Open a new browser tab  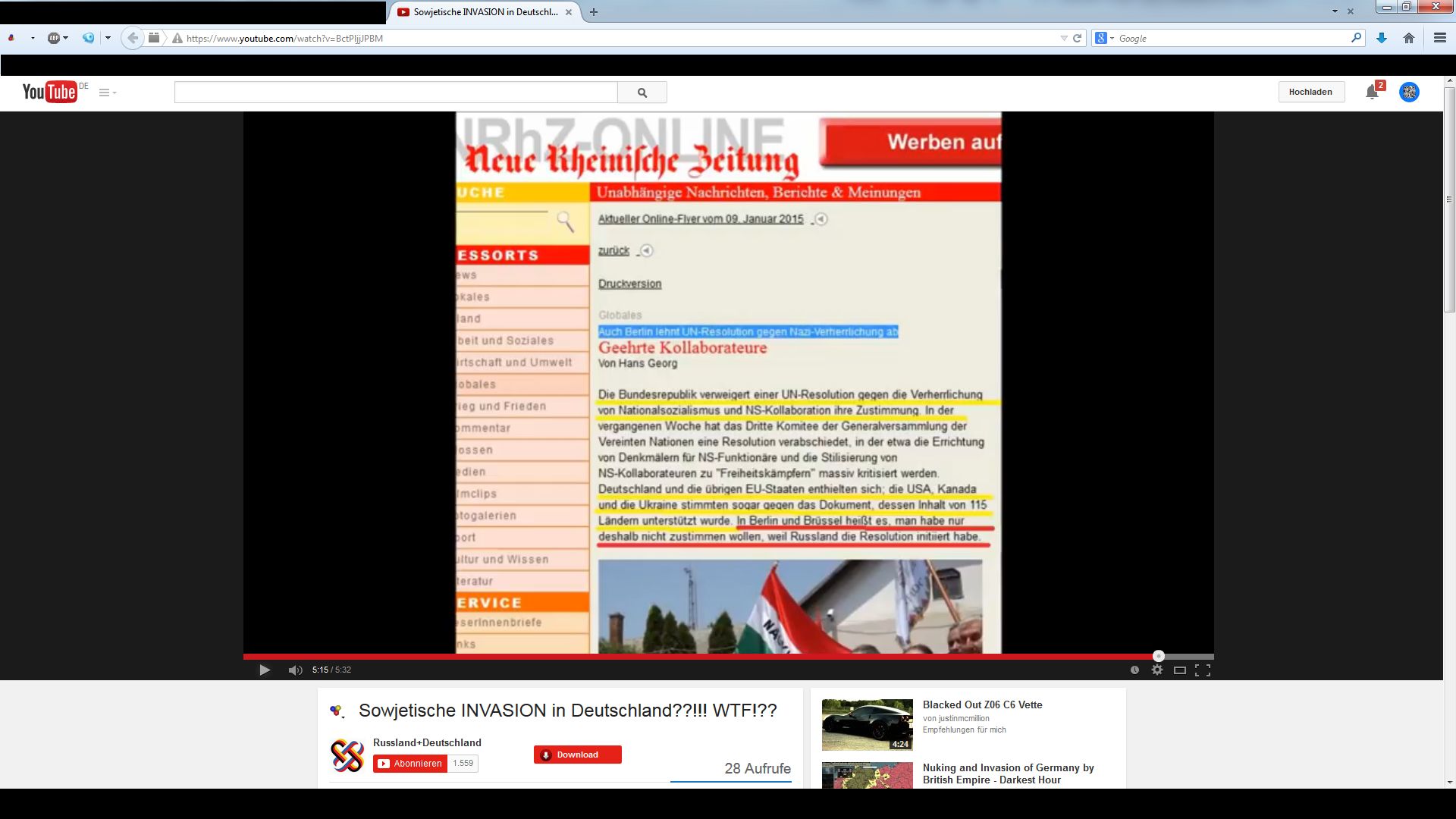[594, 12]
